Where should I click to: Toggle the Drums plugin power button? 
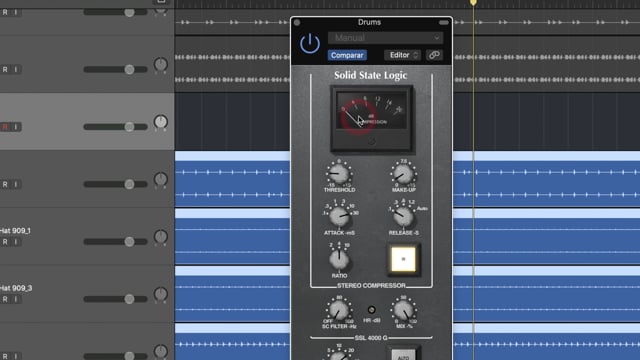310,43
